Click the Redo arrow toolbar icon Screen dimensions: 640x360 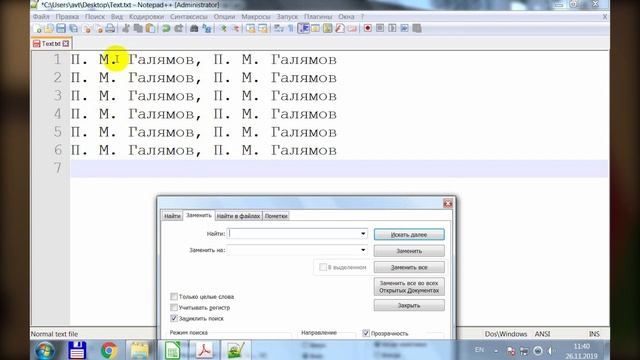pos(178,29)
